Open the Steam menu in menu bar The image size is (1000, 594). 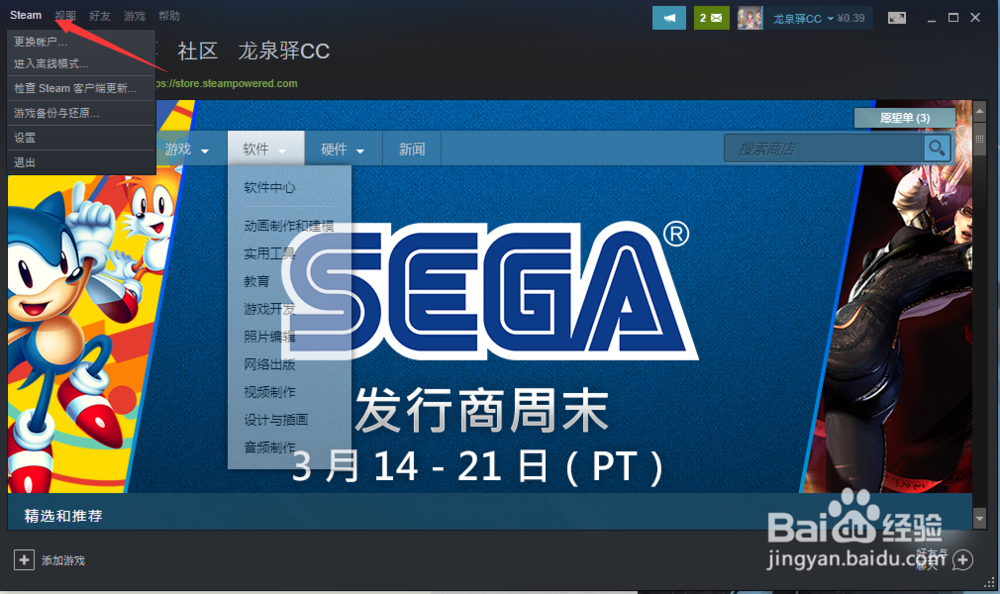point(26,15)
